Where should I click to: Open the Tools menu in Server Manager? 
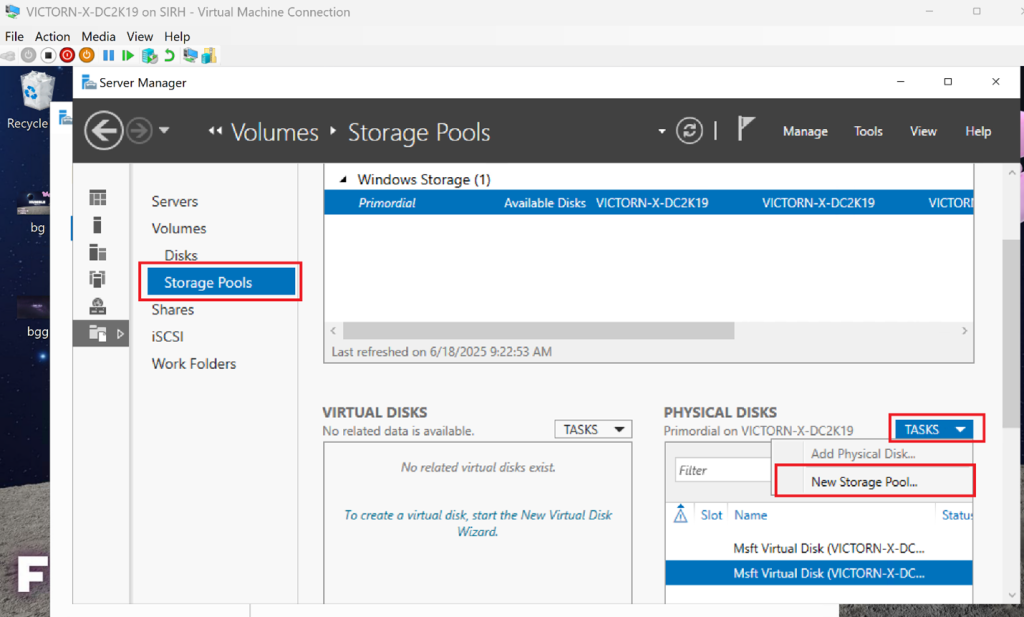pos(868,131)
